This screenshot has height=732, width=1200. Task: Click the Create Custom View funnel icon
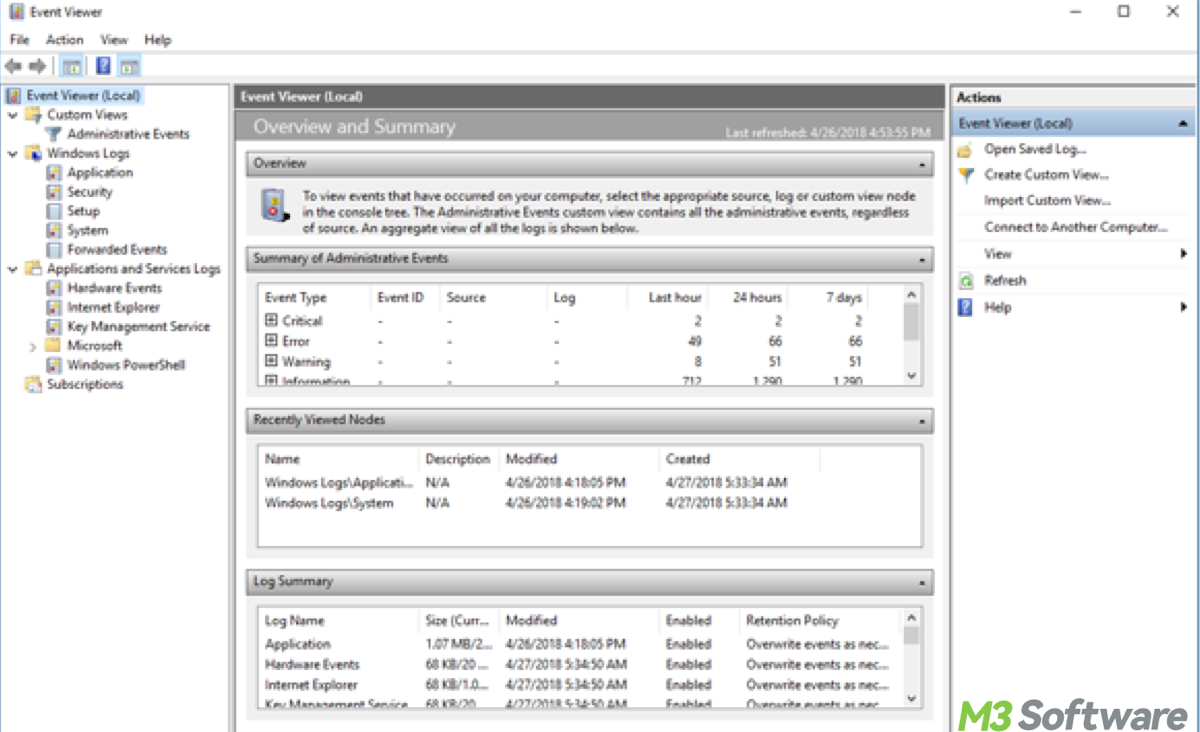[965, 175]
